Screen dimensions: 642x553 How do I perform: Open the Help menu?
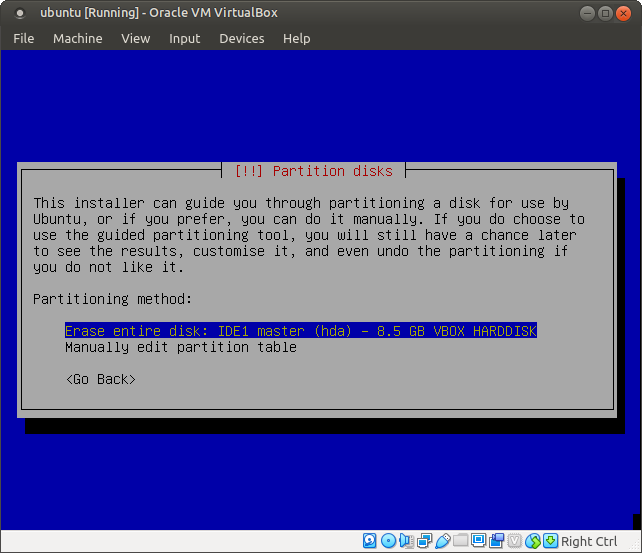point(296,38)
